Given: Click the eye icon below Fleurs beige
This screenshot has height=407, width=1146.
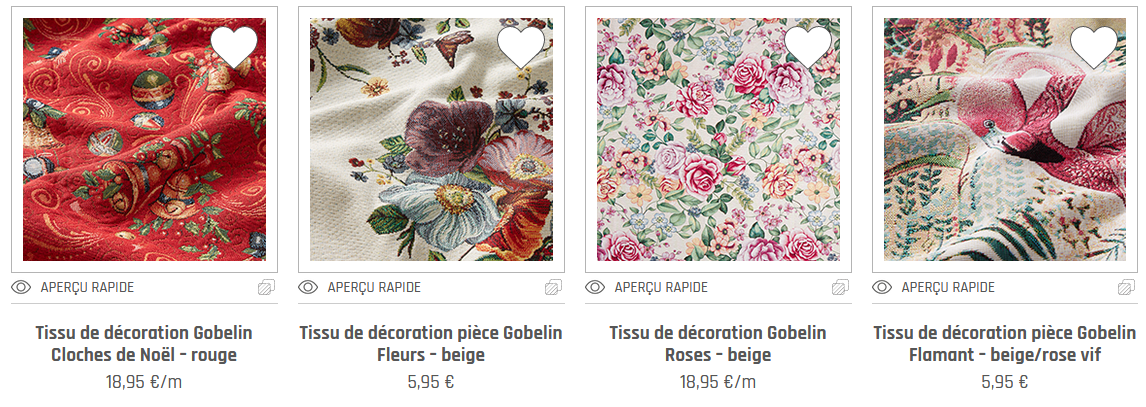Looking at the screenshot, I should click(308, 287).
